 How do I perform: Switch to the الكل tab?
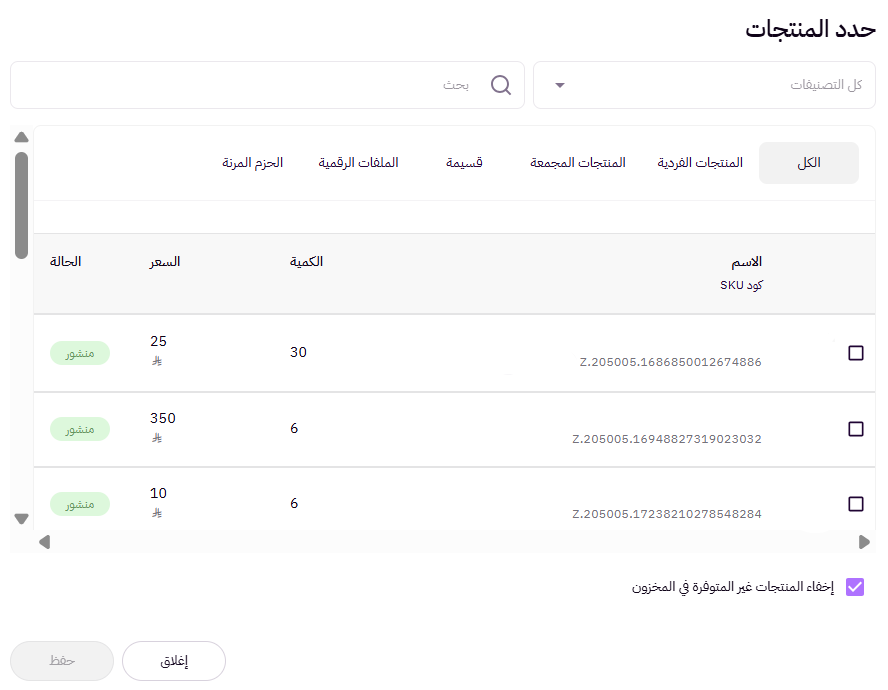click(808, 162)
